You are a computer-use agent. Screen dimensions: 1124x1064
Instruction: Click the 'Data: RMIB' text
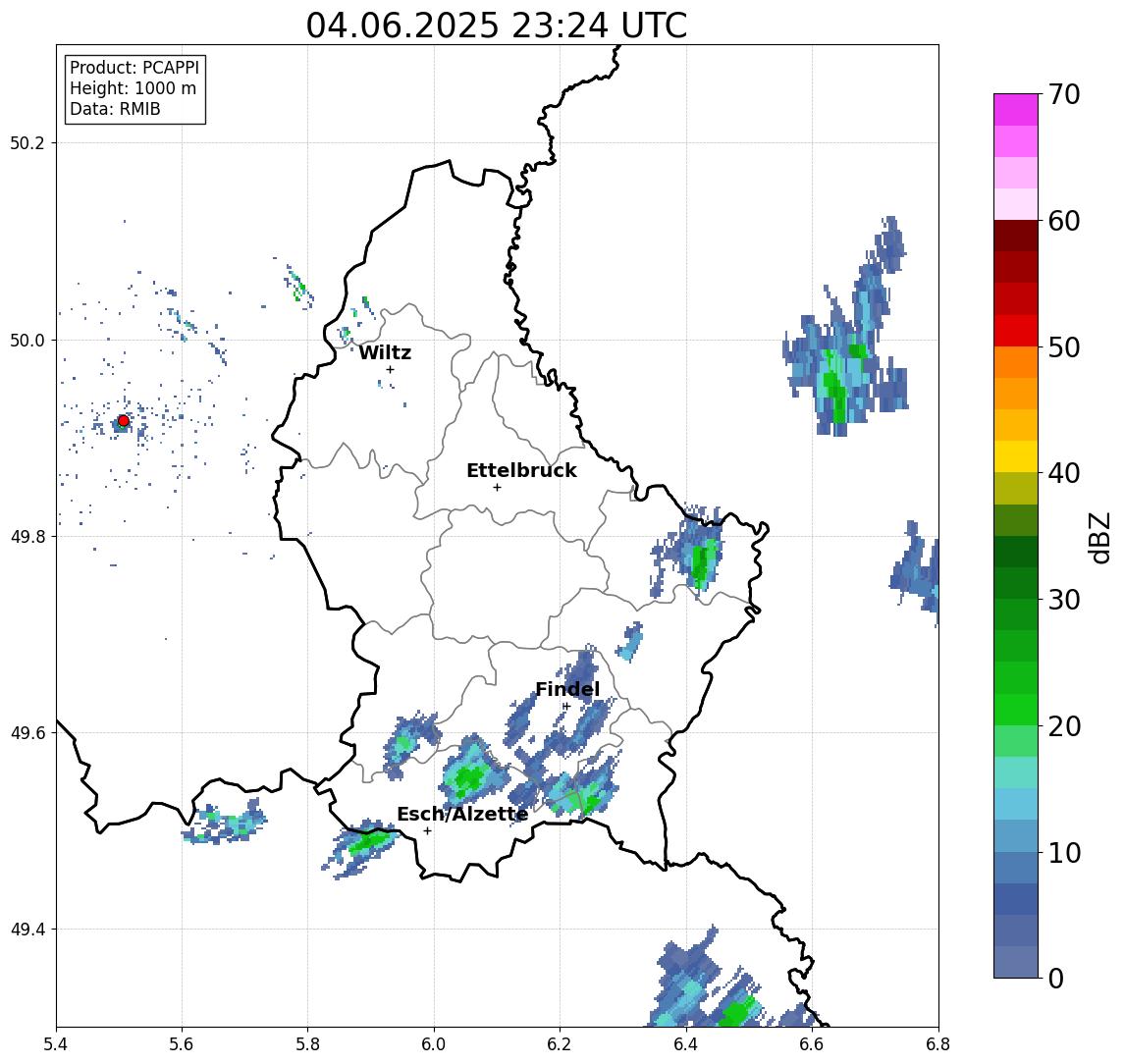coord(115,109)
